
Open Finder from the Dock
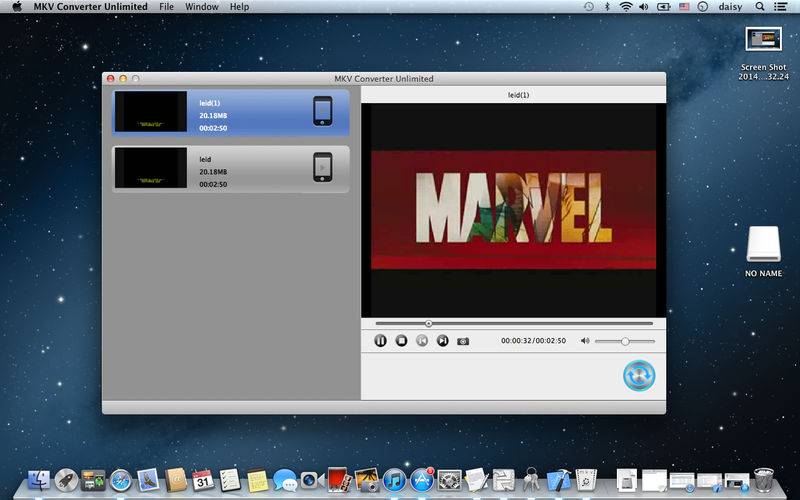38,481
